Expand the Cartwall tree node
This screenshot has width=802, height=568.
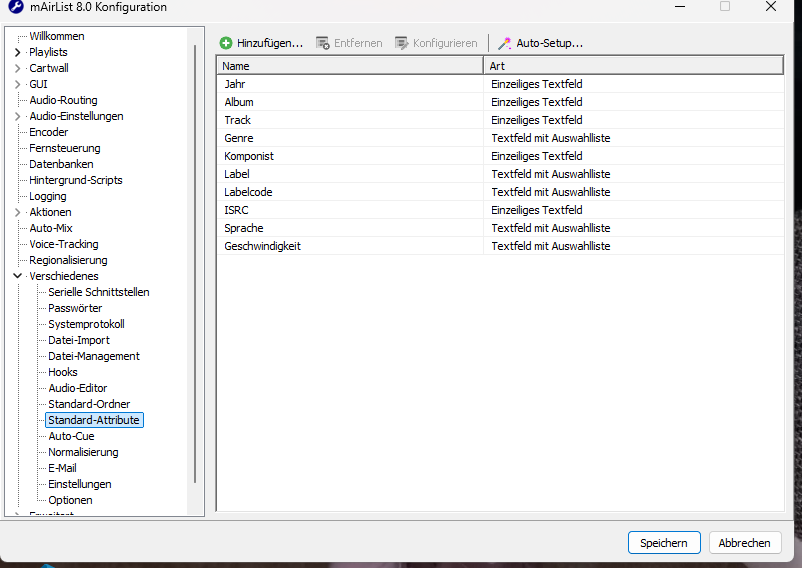pyautogui.click(x=18, y=68)
